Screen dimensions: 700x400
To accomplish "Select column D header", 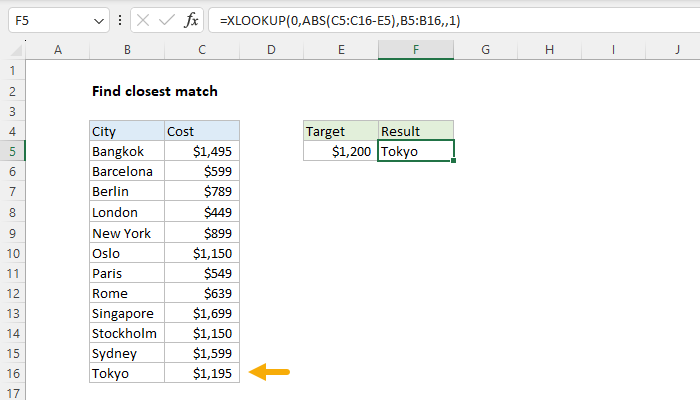I will point(271,50).
